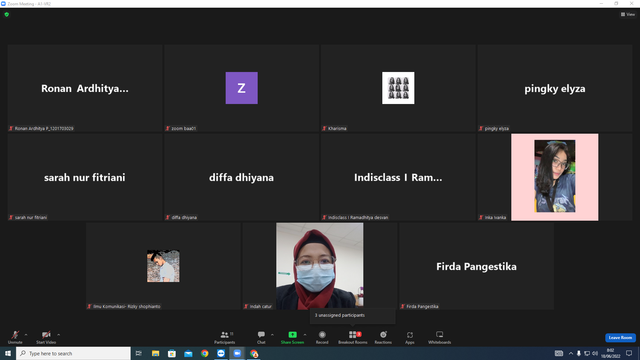
Task: Open the View layout menu
Action: (628, 14)
